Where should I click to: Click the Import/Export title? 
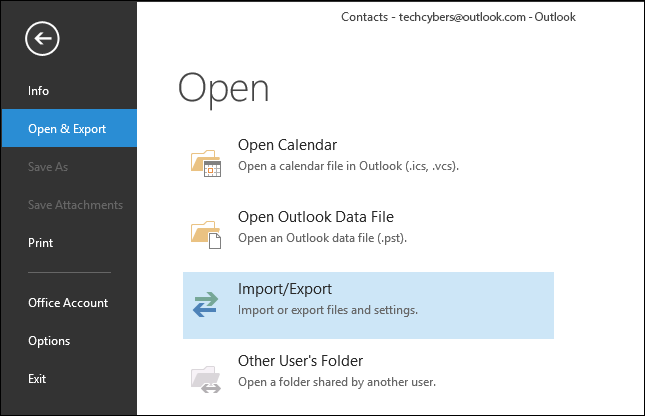(285, 289)
